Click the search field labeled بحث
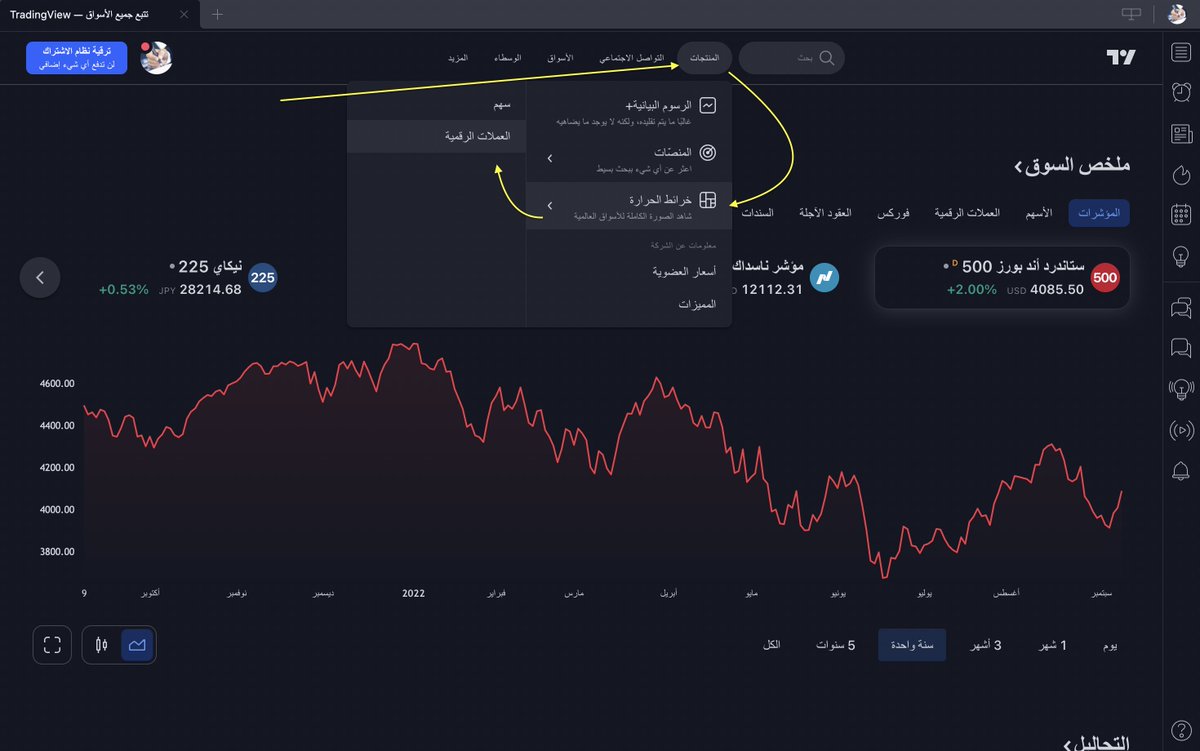This screenshot has width=1200, height=751. [792, 58]
